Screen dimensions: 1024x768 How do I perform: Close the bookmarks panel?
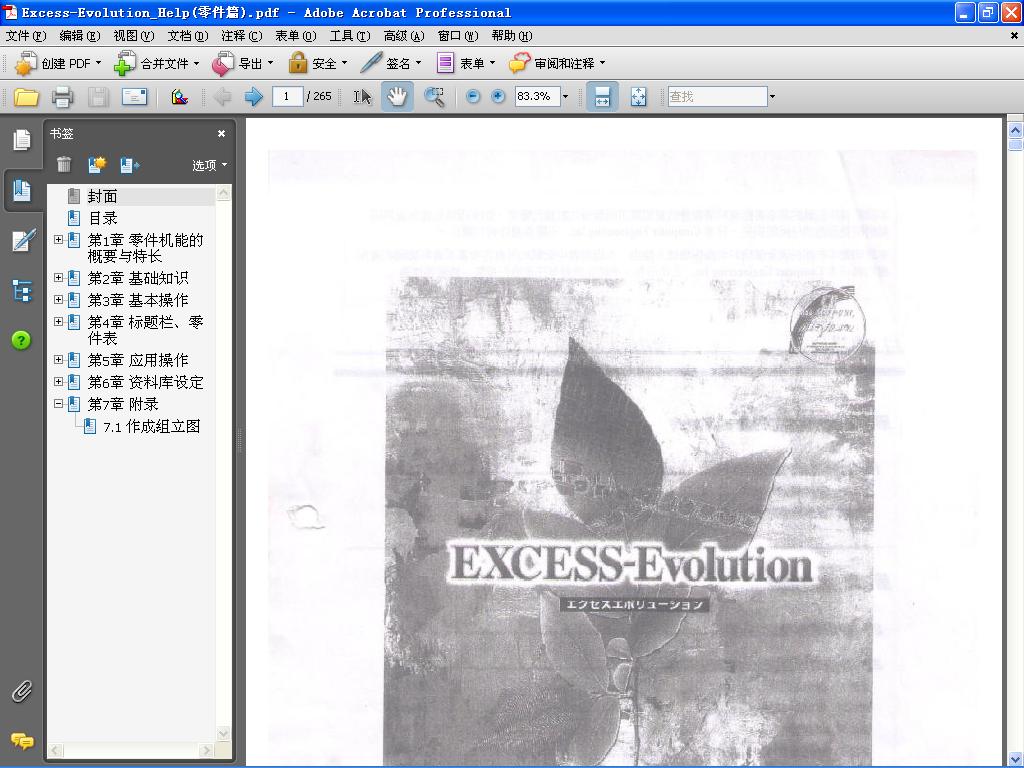click(x=221, y=133)
